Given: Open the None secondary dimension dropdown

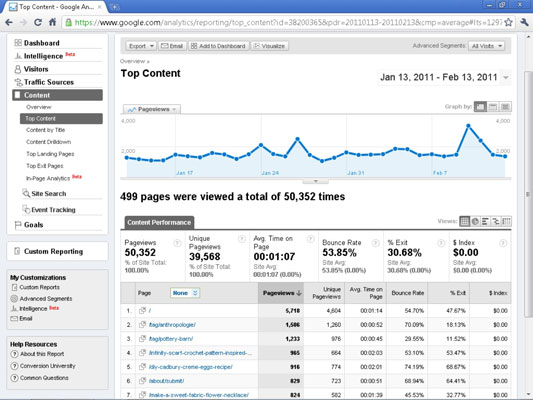Looking at the screenshot, I should coord(185,293).
